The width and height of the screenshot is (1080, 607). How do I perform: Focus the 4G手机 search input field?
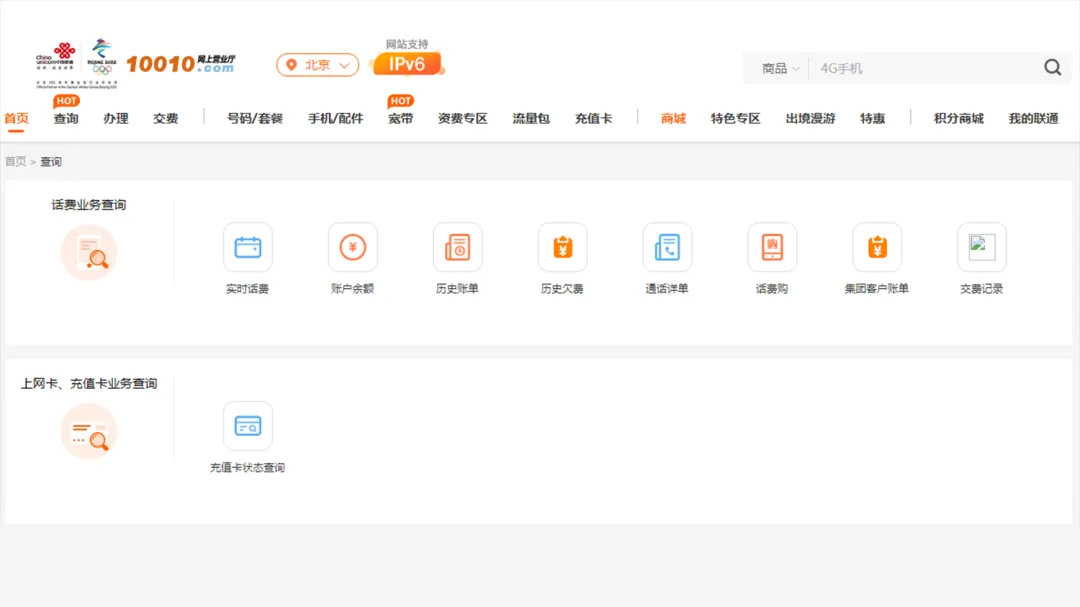(923, 68)
